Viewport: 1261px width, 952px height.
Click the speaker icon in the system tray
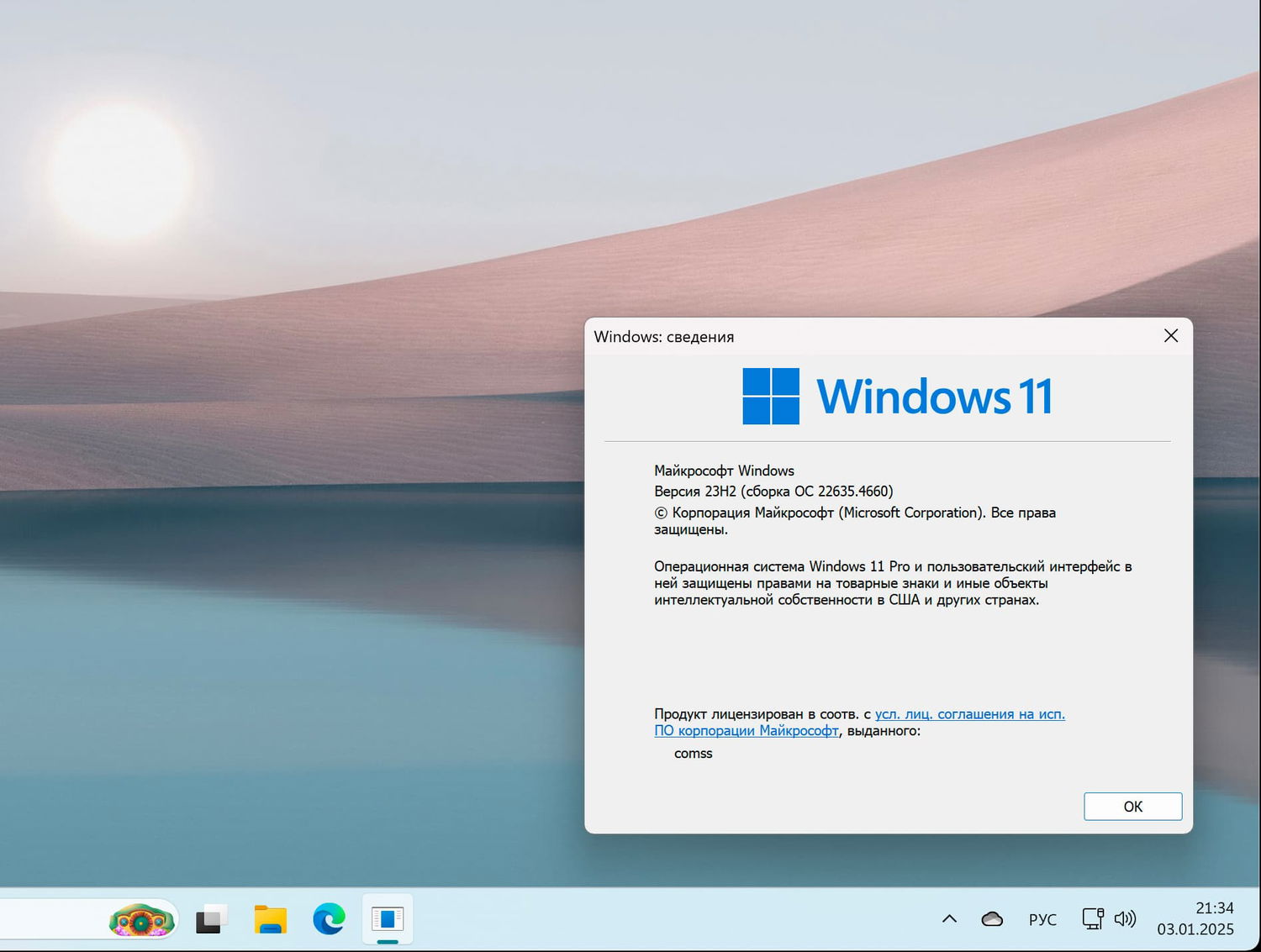1126,918
